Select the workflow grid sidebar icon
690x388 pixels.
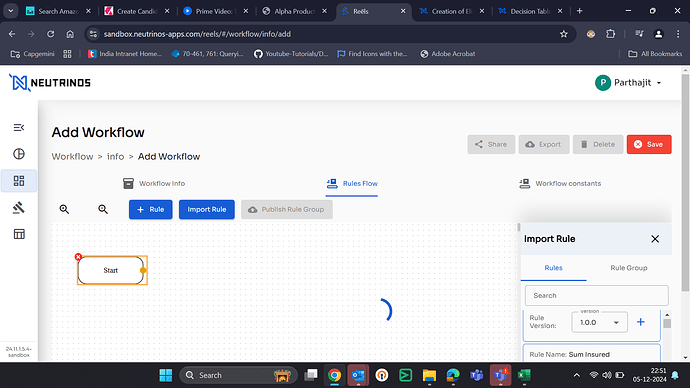click(19, 181)
